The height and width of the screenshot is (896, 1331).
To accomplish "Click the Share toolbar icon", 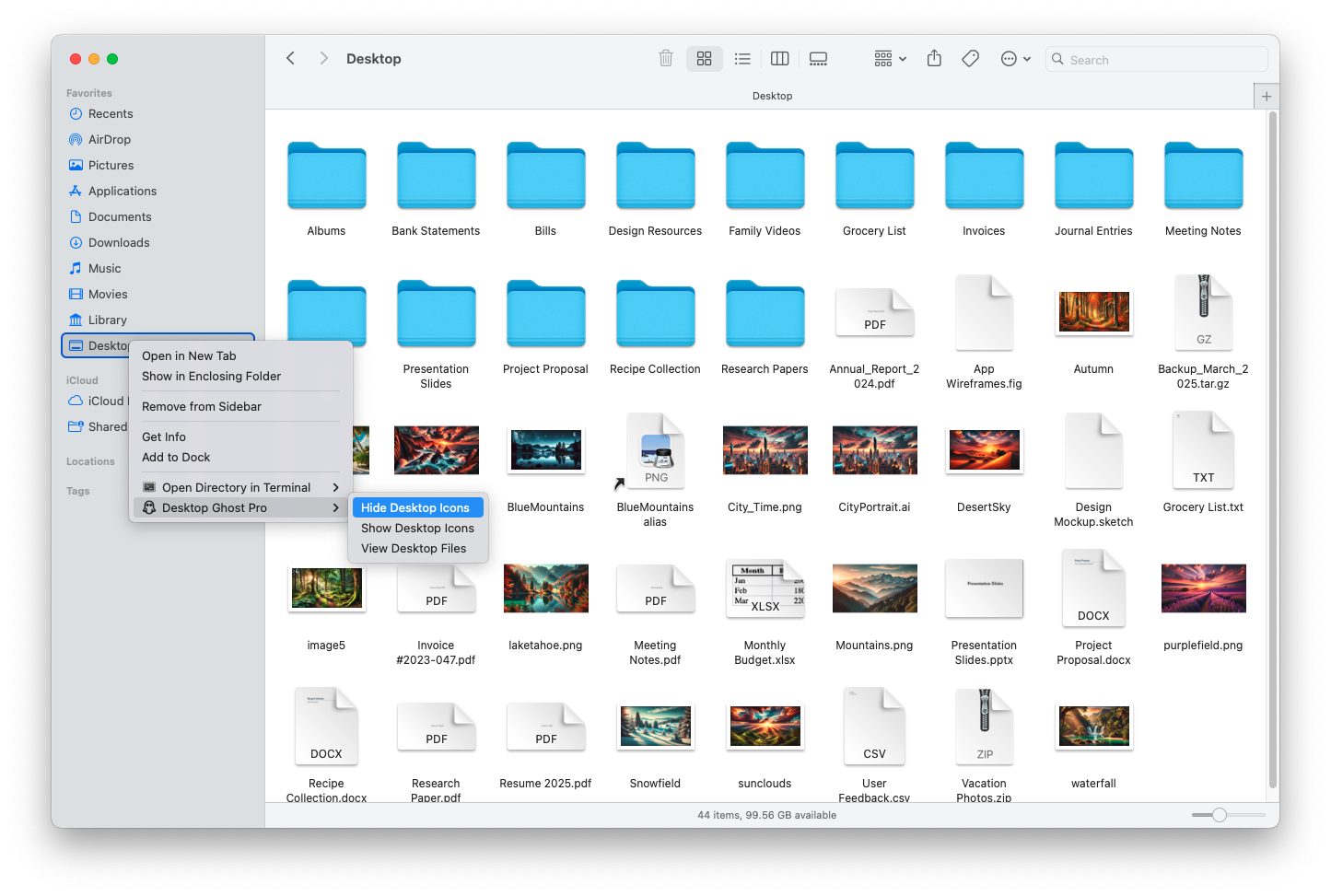I will pyautogui.click(x=934, y=59).
